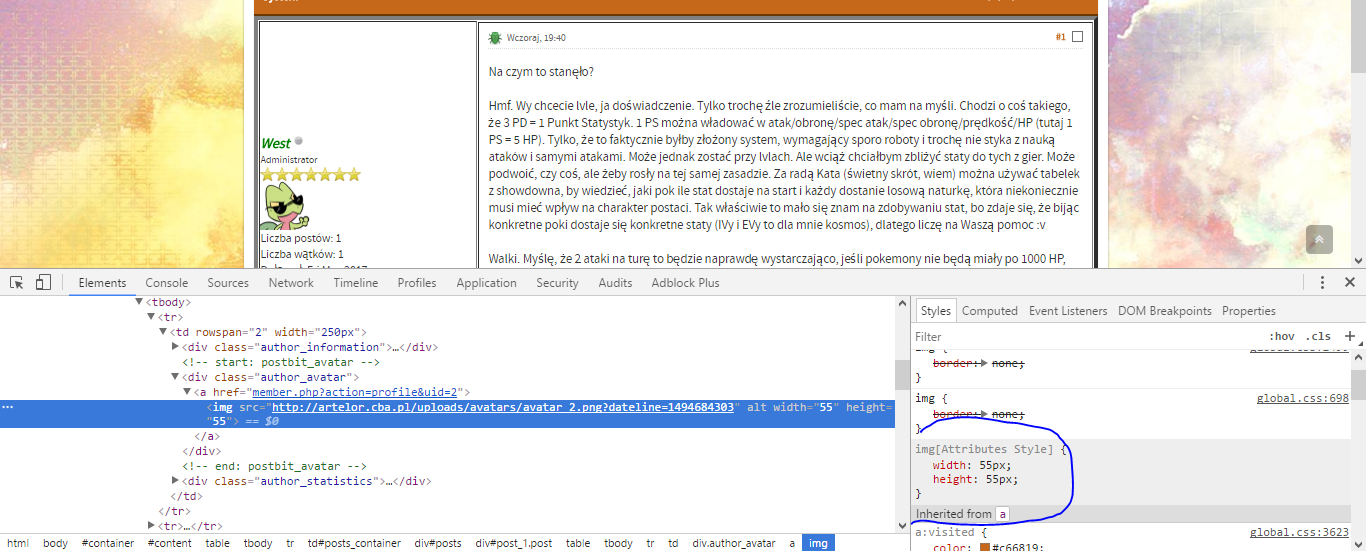Image resolution: width=1366 pixels, height=551 pixels.
Task: Click the styles Filter input field
Action: point(1085,336)
